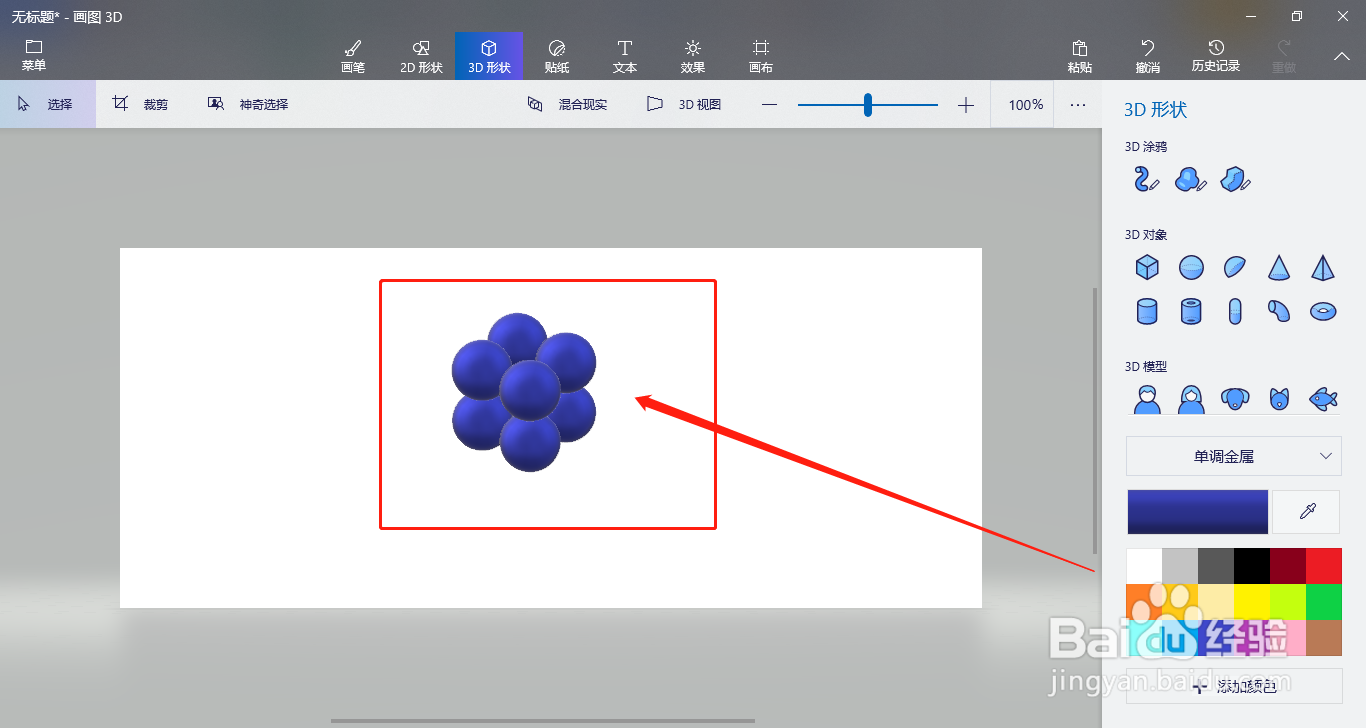1366x728 pixels.
Task: Open the 画布 canvas tab
Action: tap(761, 56)
